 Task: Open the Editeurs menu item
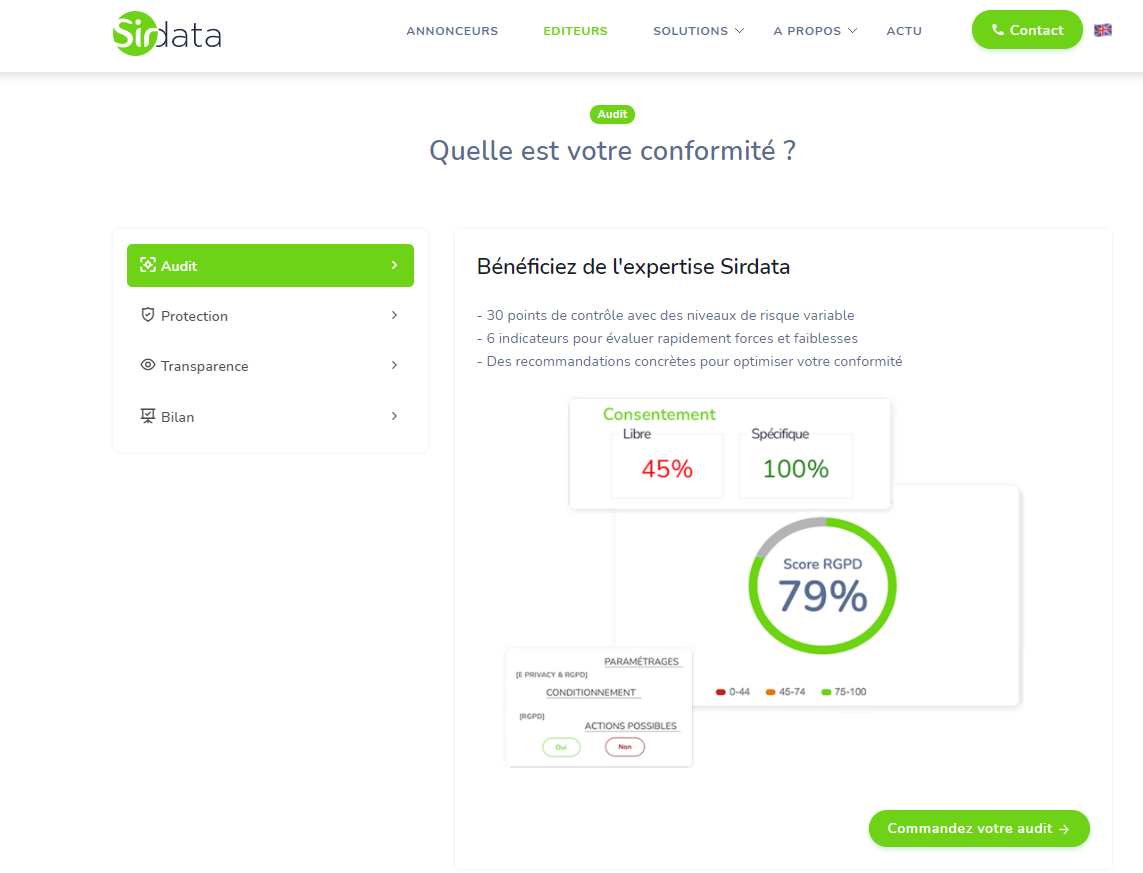[x=575, y=31]
